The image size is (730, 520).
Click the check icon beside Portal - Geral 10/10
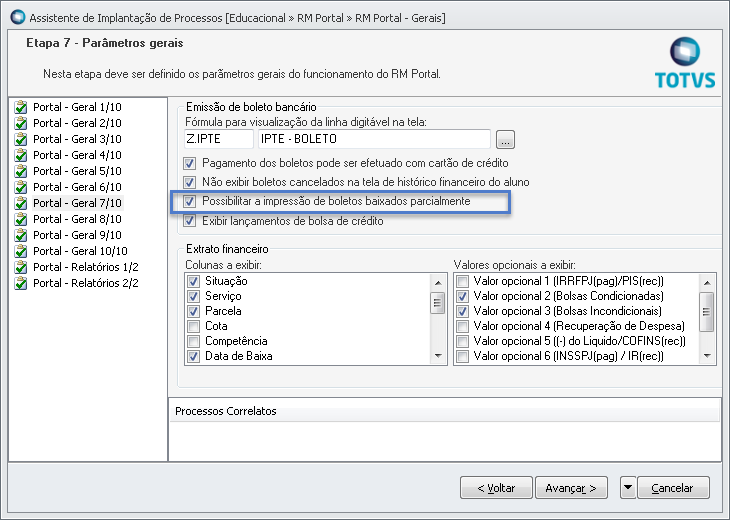pyautogui.click(x=21, y=251)
